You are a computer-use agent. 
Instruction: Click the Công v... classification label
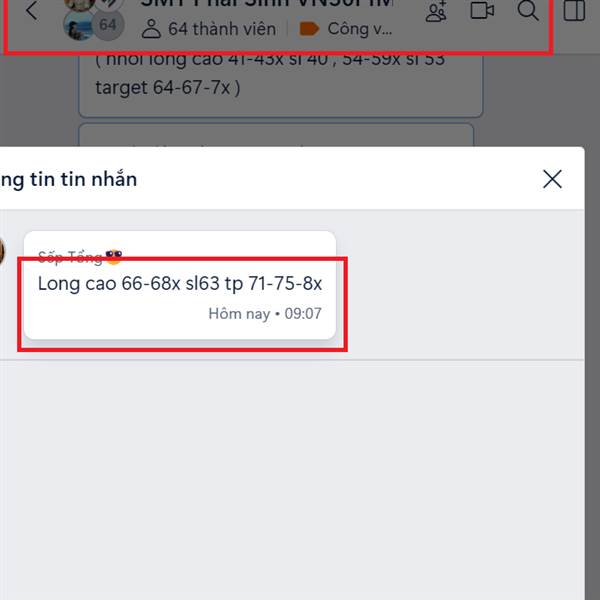click(x=360, y=29)
